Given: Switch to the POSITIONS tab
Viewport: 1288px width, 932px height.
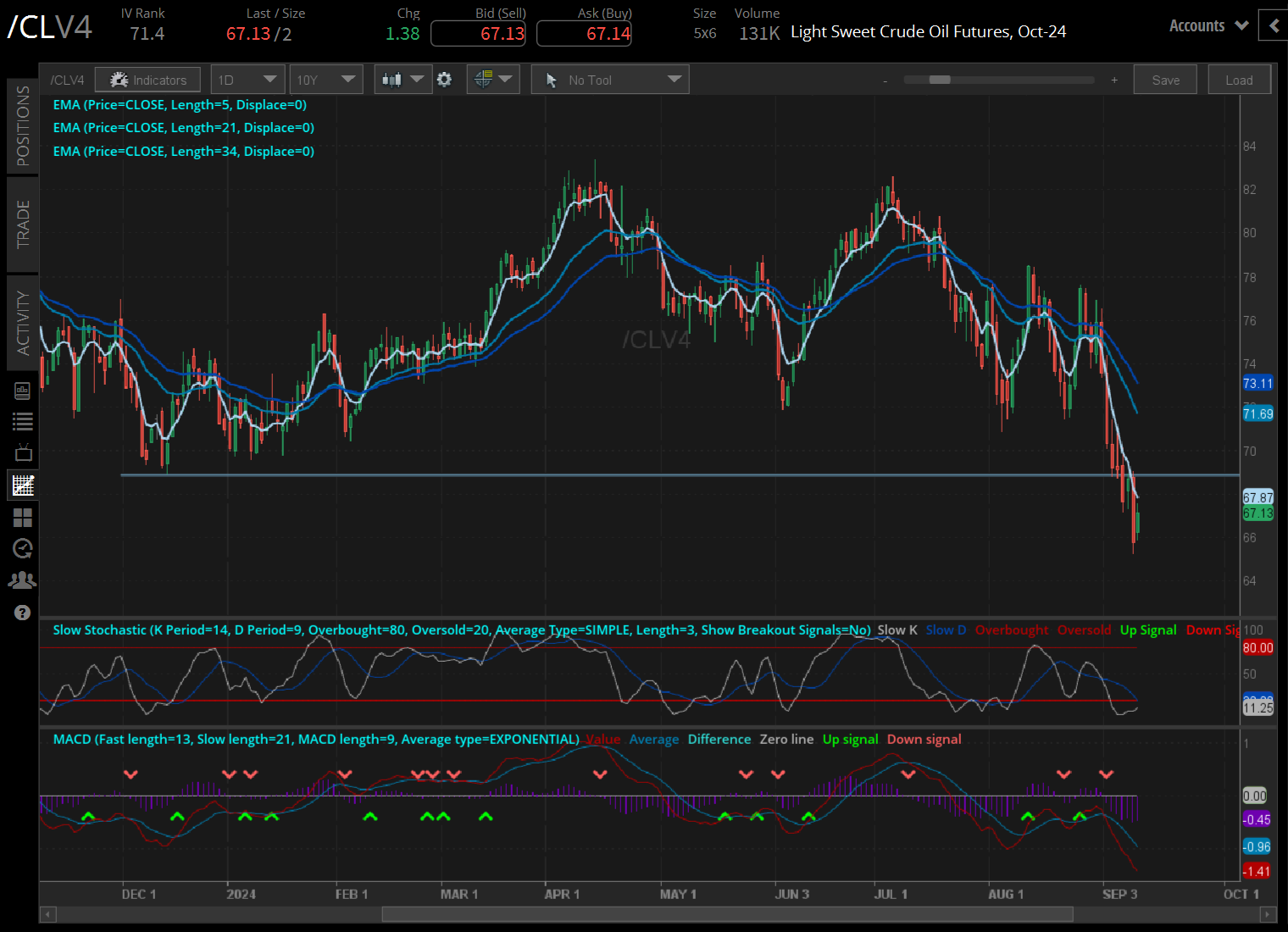Looking at the screenshot, I should (23, 125).
